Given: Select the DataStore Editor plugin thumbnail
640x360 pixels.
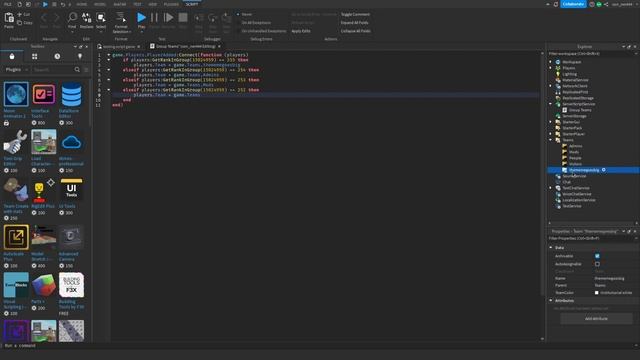Looking at the screenshot, I should (71, 94).
